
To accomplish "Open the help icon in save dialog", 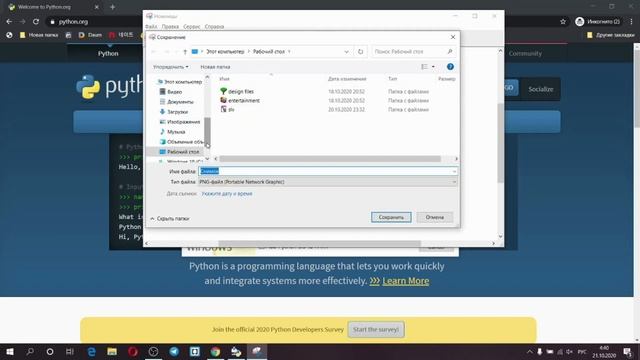I will coord(450,67).
